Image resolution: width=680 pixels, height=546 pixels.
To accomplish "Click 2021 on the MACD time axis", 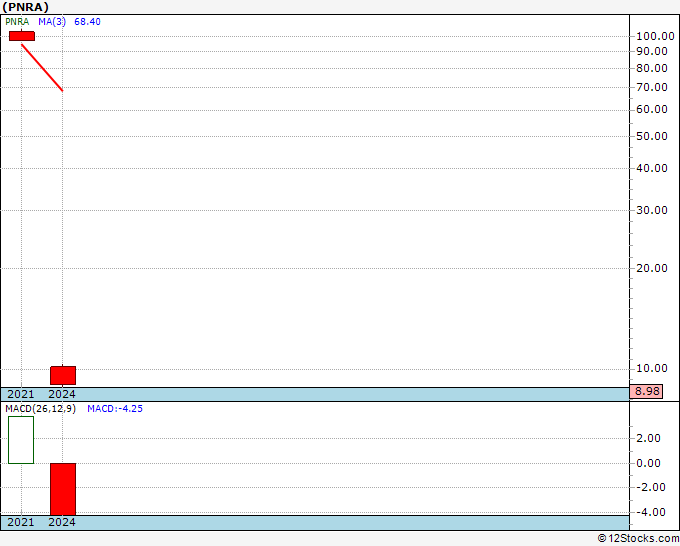I will pyautogui.click(x=21, y=522).
